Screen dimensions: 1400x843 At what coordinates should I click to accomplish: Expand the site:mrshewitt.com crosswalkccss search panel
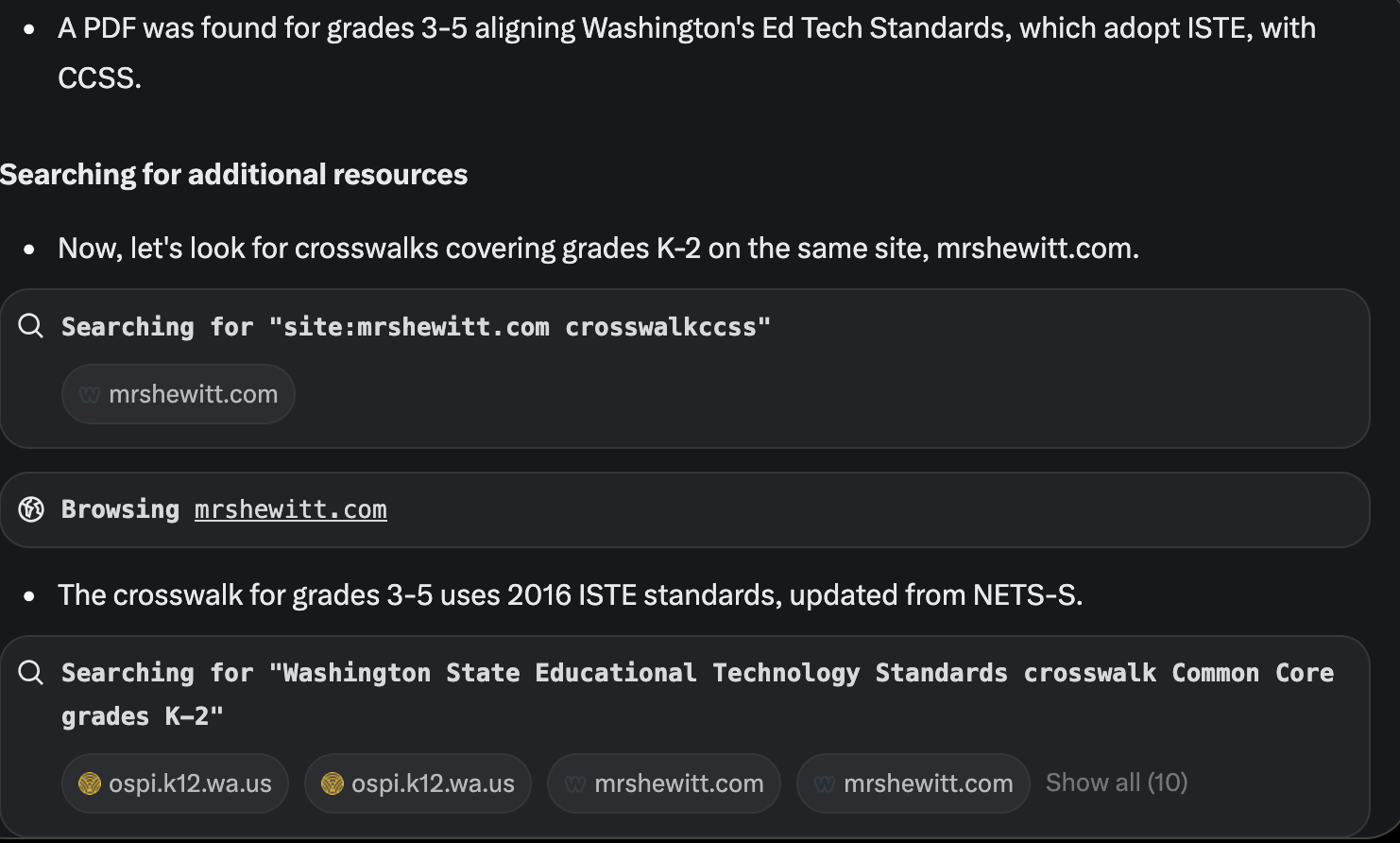tap(685, 369)
